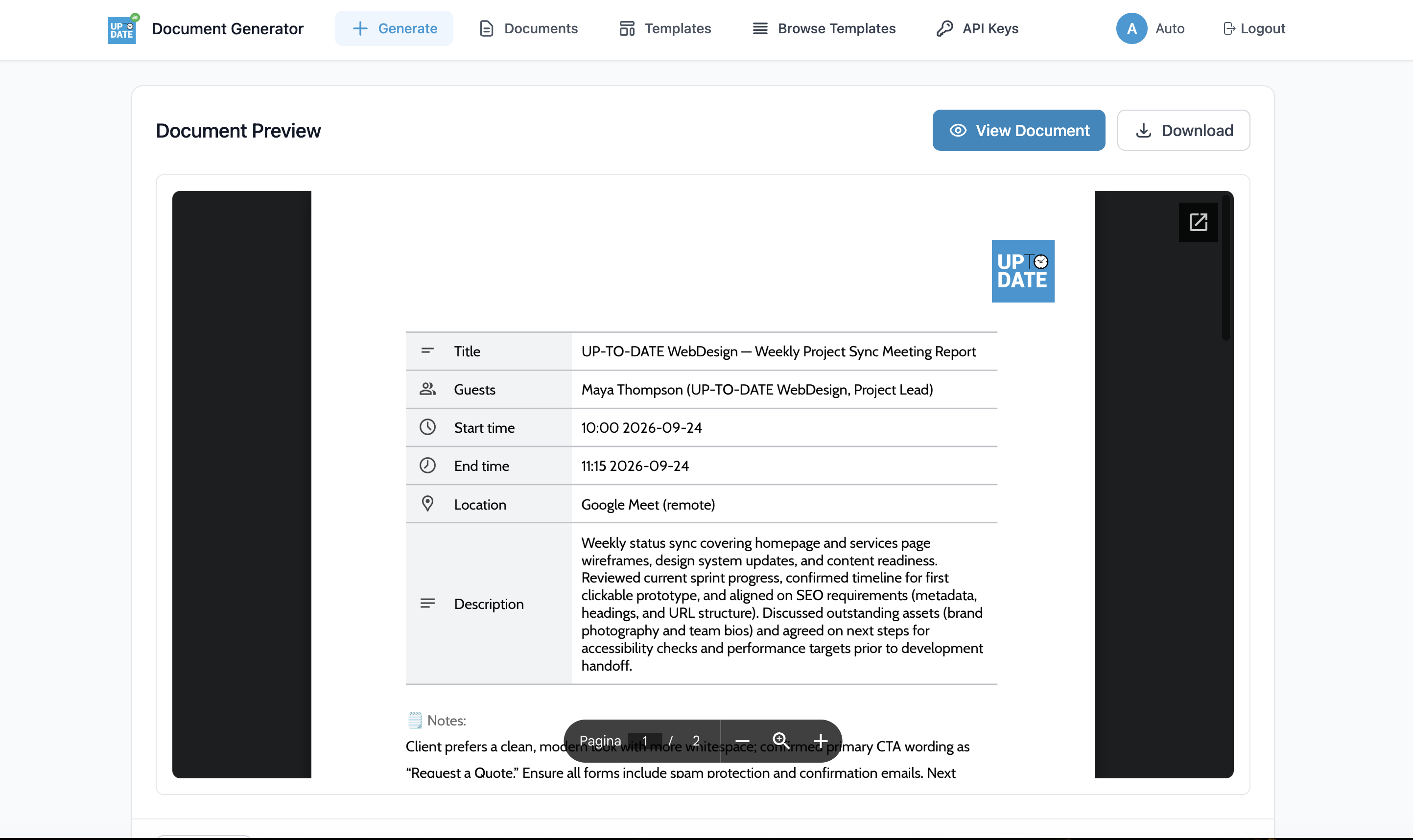
Task: Click the PDF viewer vertical scrollbar
Action: click(1225, 267)
